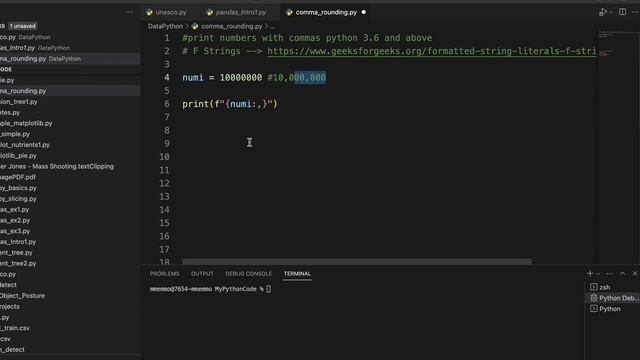Select as_intro1.py DataPython in open editors
Viewport: 640px width, 360px height.
tap(35, 48)
